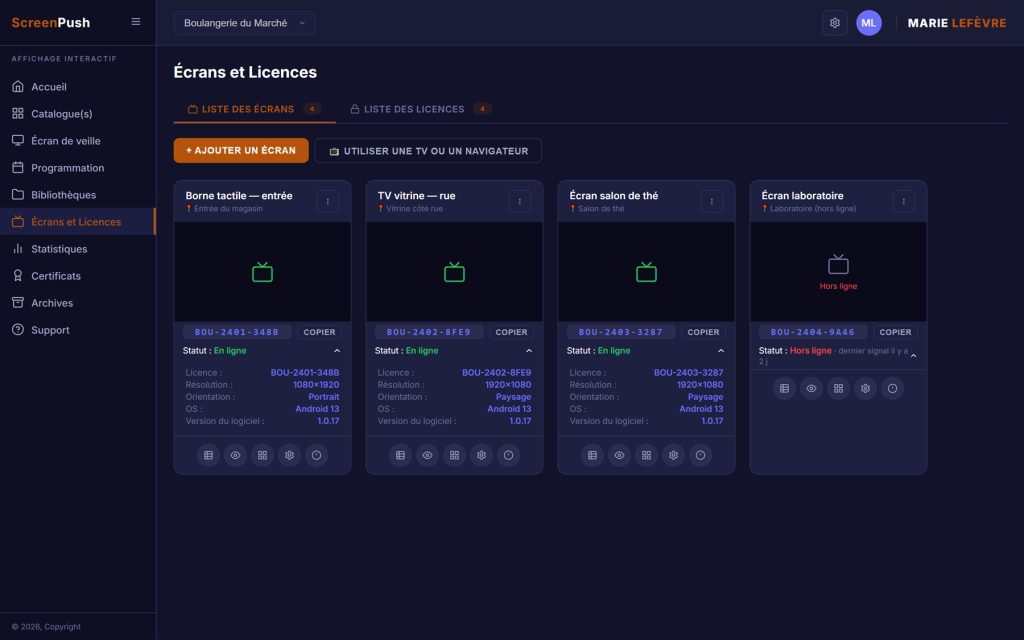Image resolution: width=1024 pixels, height=640 pixels.
Task: Click the power icon on TV vitrine card
Action: [509, 455]
